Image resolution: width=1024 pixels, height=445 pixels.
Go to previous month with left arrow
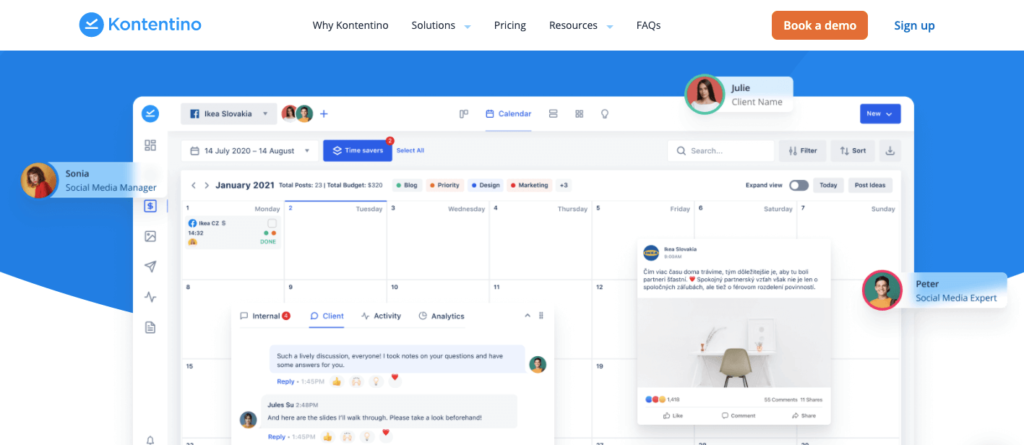tap(193, 186)
